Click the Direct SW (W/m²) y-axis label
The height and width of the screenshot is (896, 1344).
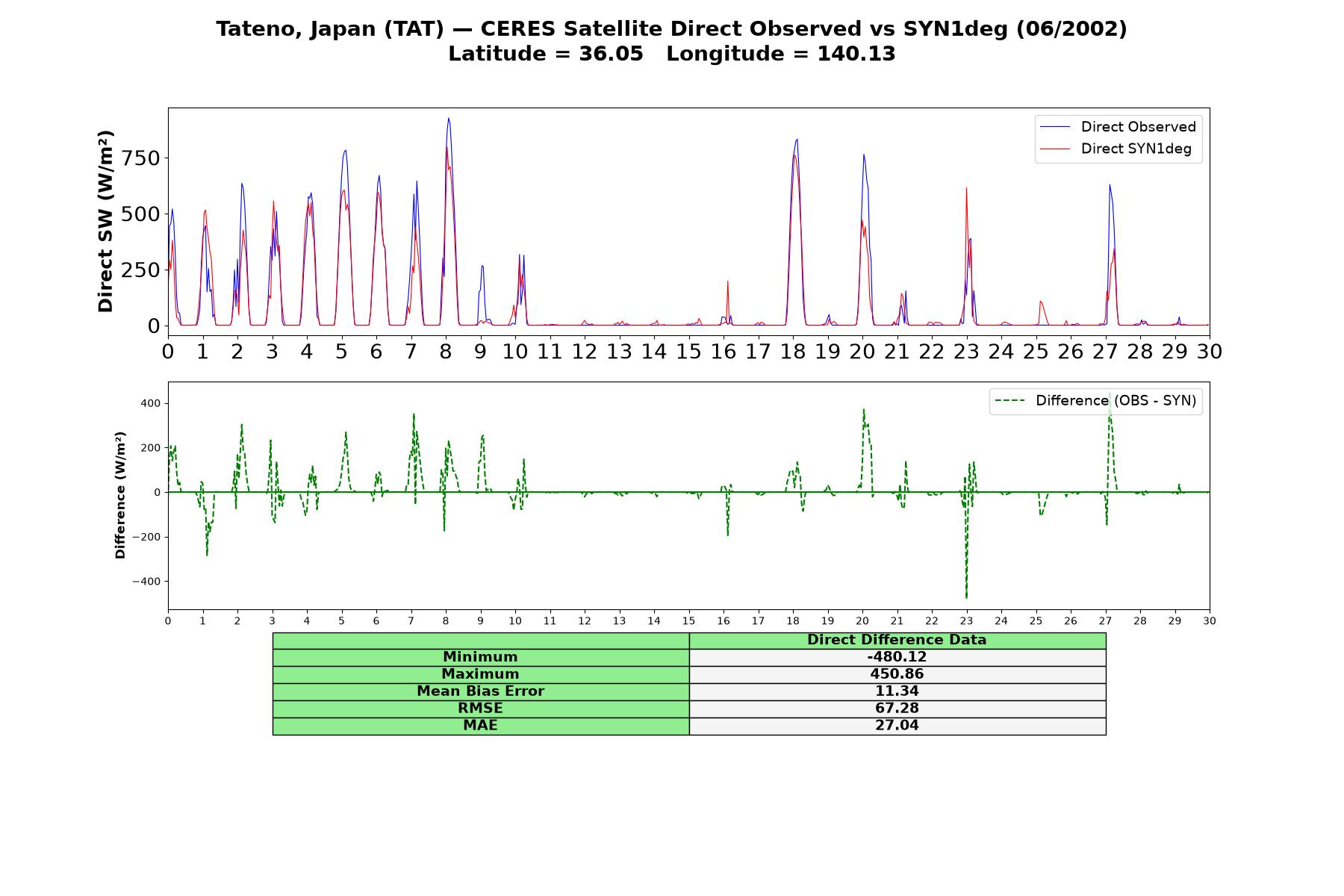pos(105,221)
